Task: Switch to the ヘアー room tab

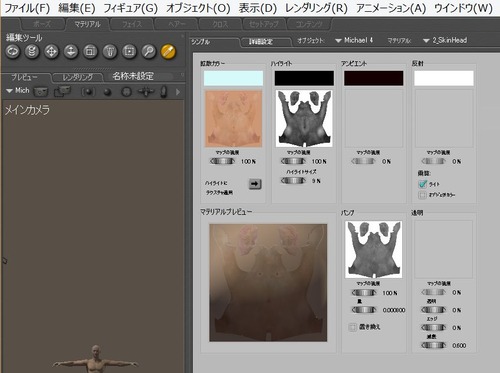Action: tap(176, 24)
